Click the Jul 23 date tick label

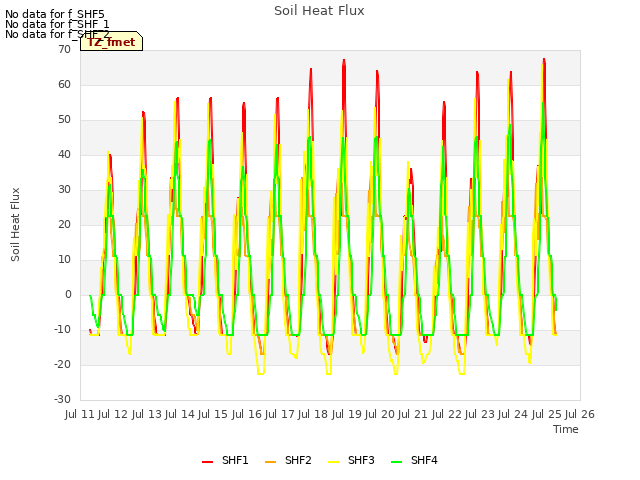[480, 414]
